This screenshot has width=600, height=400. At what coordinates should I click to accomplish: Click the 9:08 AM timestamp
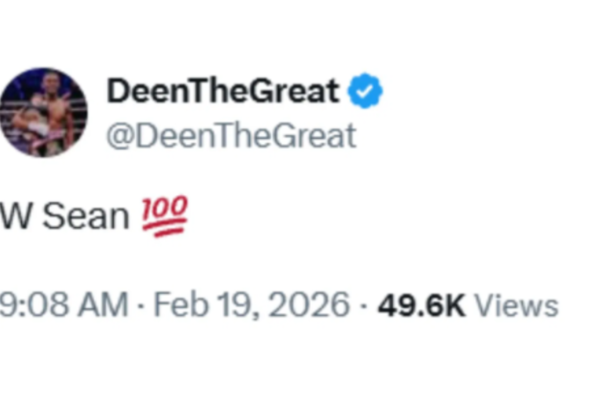62,305
